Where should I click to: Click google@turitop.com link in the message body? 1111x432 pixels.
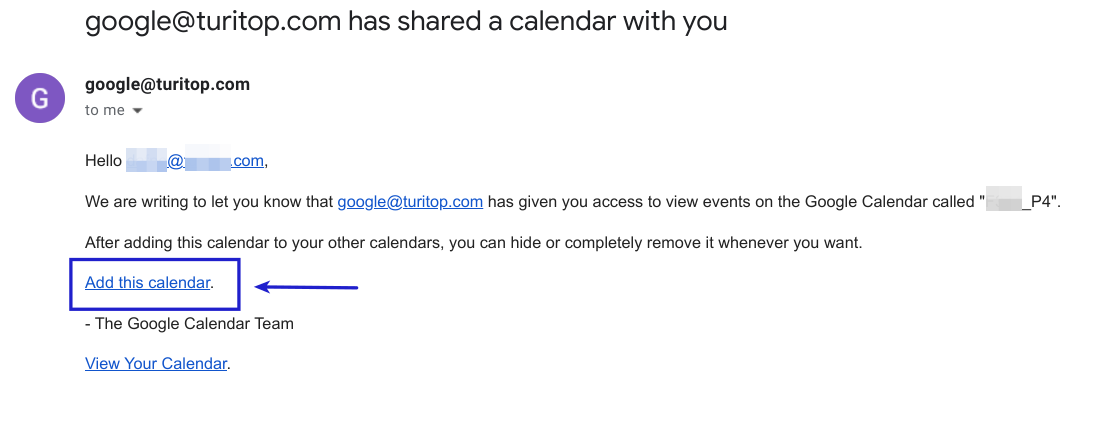[410, 202]
